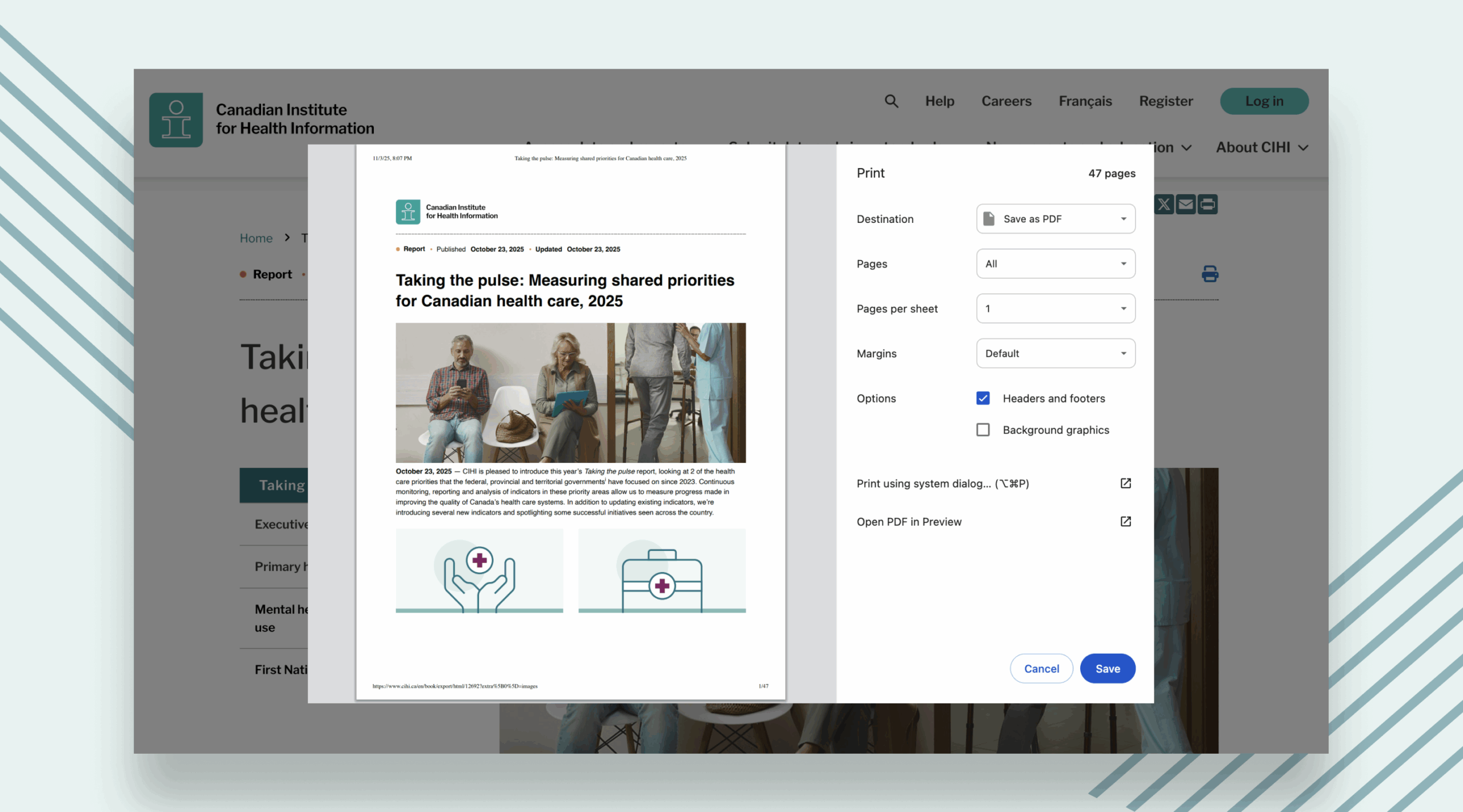
Task: Click the print preview page thumbnail
Action: point(570,423)
